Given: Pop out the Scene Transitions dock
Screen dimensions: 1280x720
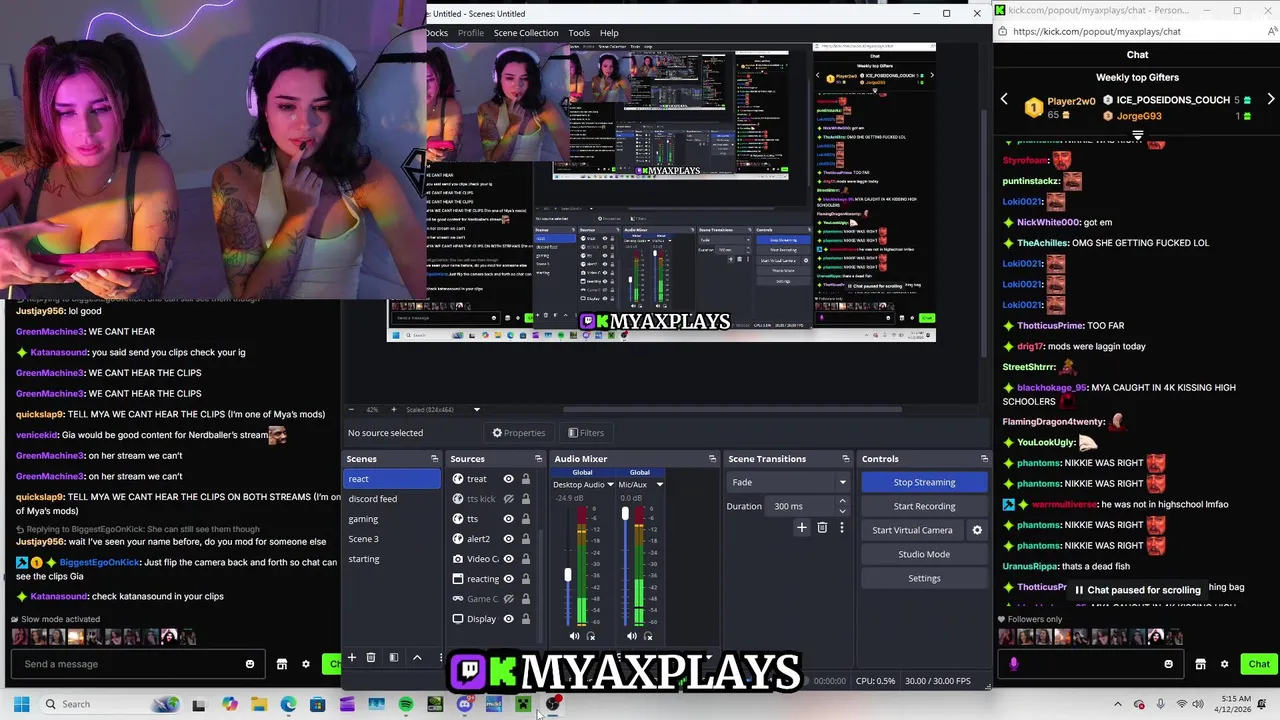Looking at the screenshot, I should pos(845,459).
